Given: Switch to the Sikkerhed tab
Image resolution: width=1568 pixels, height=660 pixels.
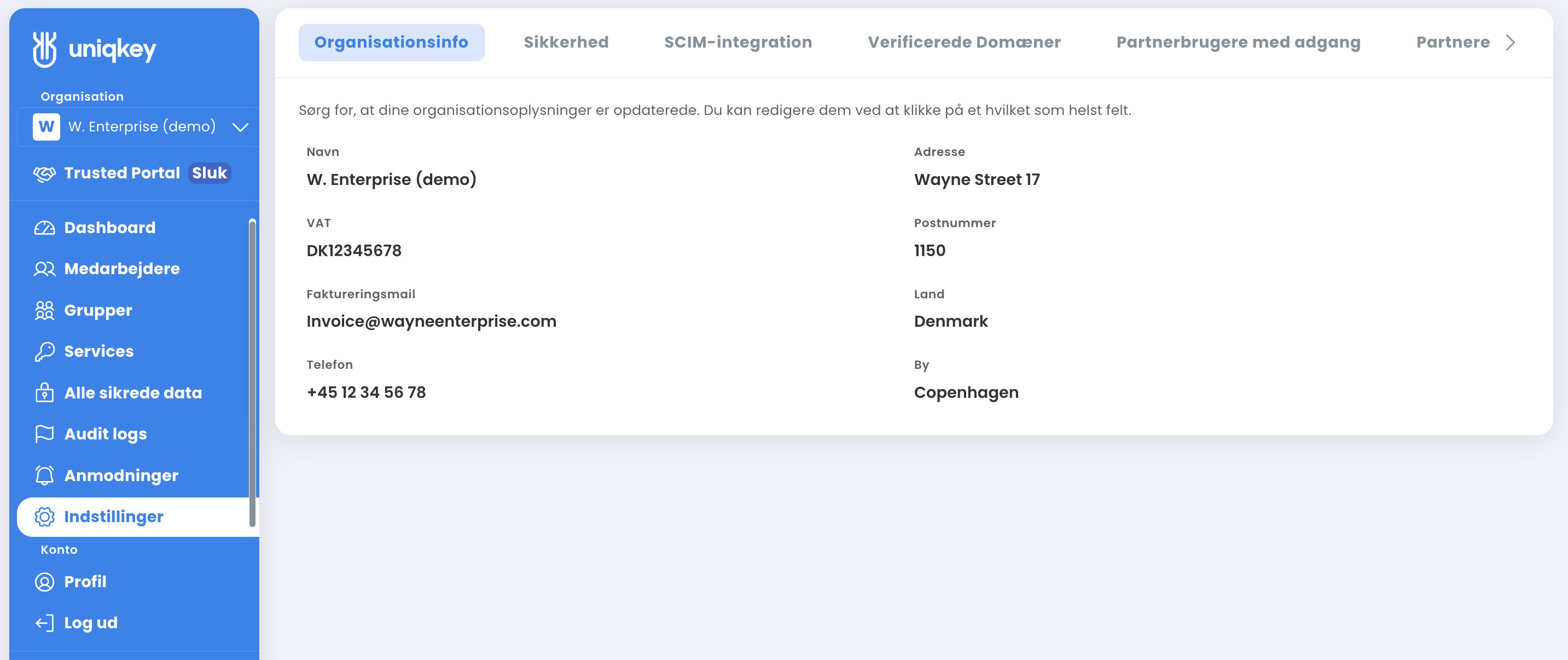Looking at the screenshot, I should pyautogui.click(x=566, y=43).
